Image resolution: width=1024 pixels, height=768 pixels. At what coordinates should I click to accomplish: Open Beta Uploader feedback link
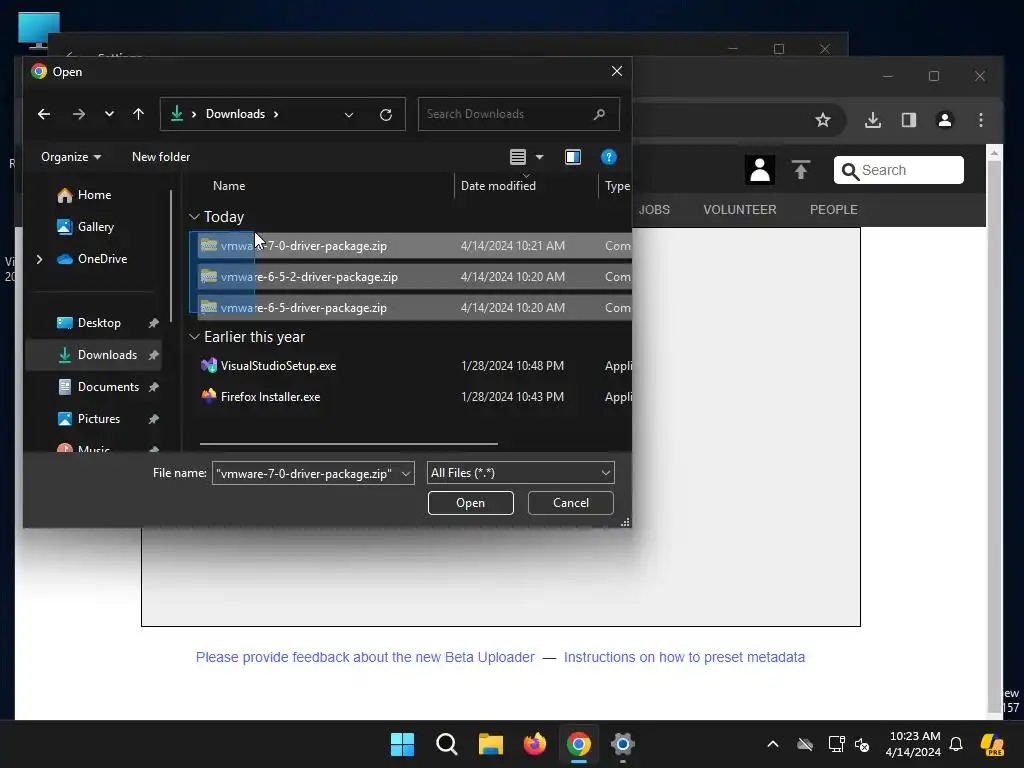[x=365, y=658]
